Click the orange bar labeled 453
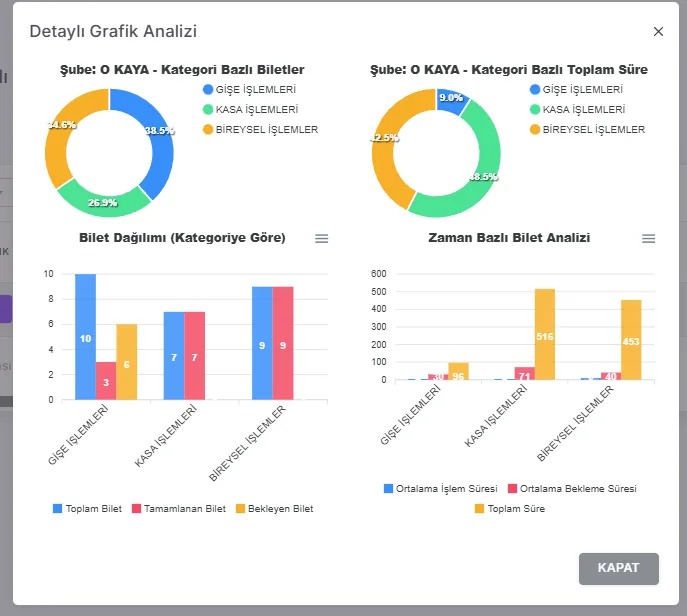This screenshot has width=687, height=616. (631, 340)
